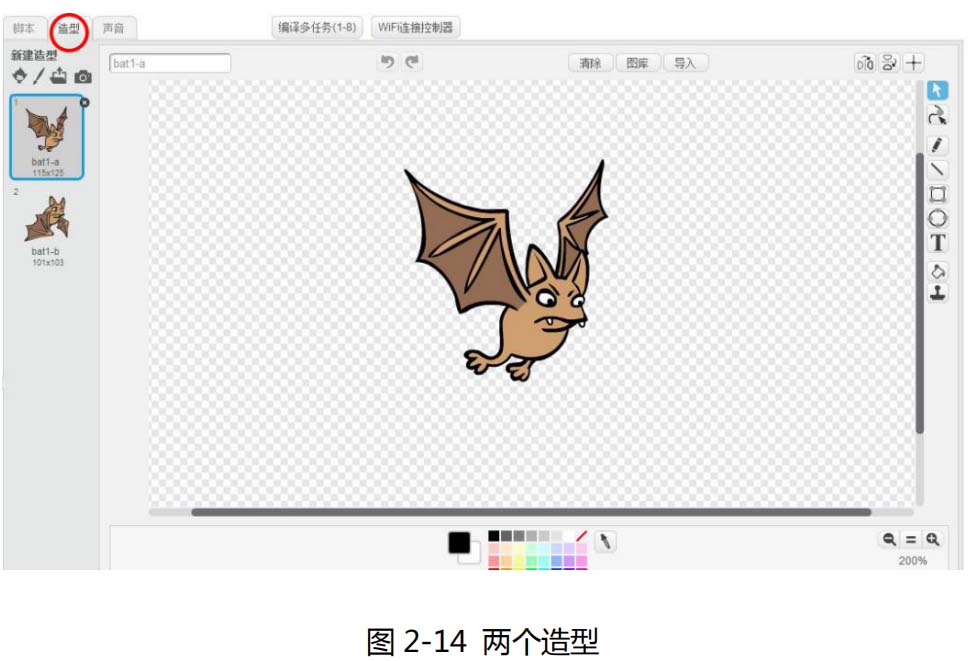
Task: Set the costume center crosshair
Action: coord(914,63)
